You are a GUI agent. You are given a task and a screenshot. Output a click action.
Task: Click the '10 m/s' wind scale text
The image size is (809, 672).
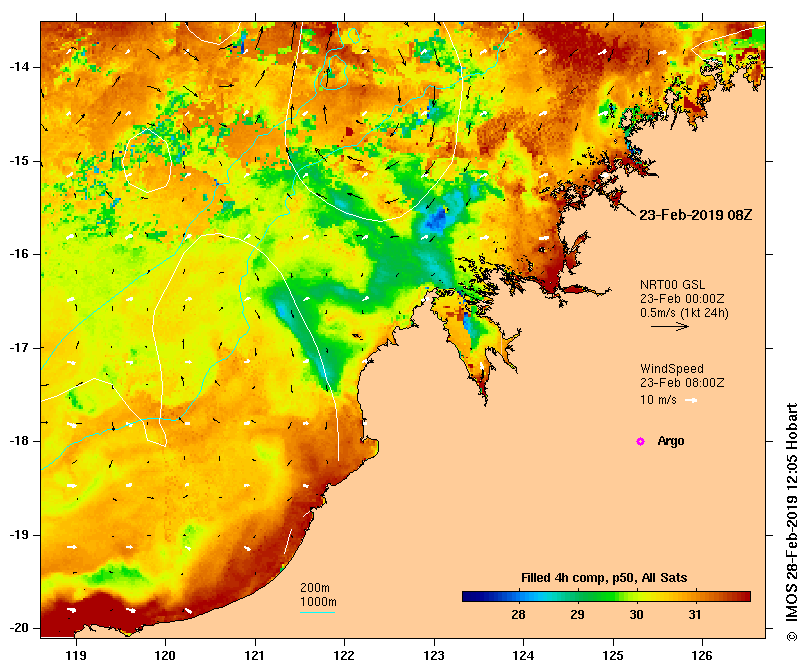[658, 400]
